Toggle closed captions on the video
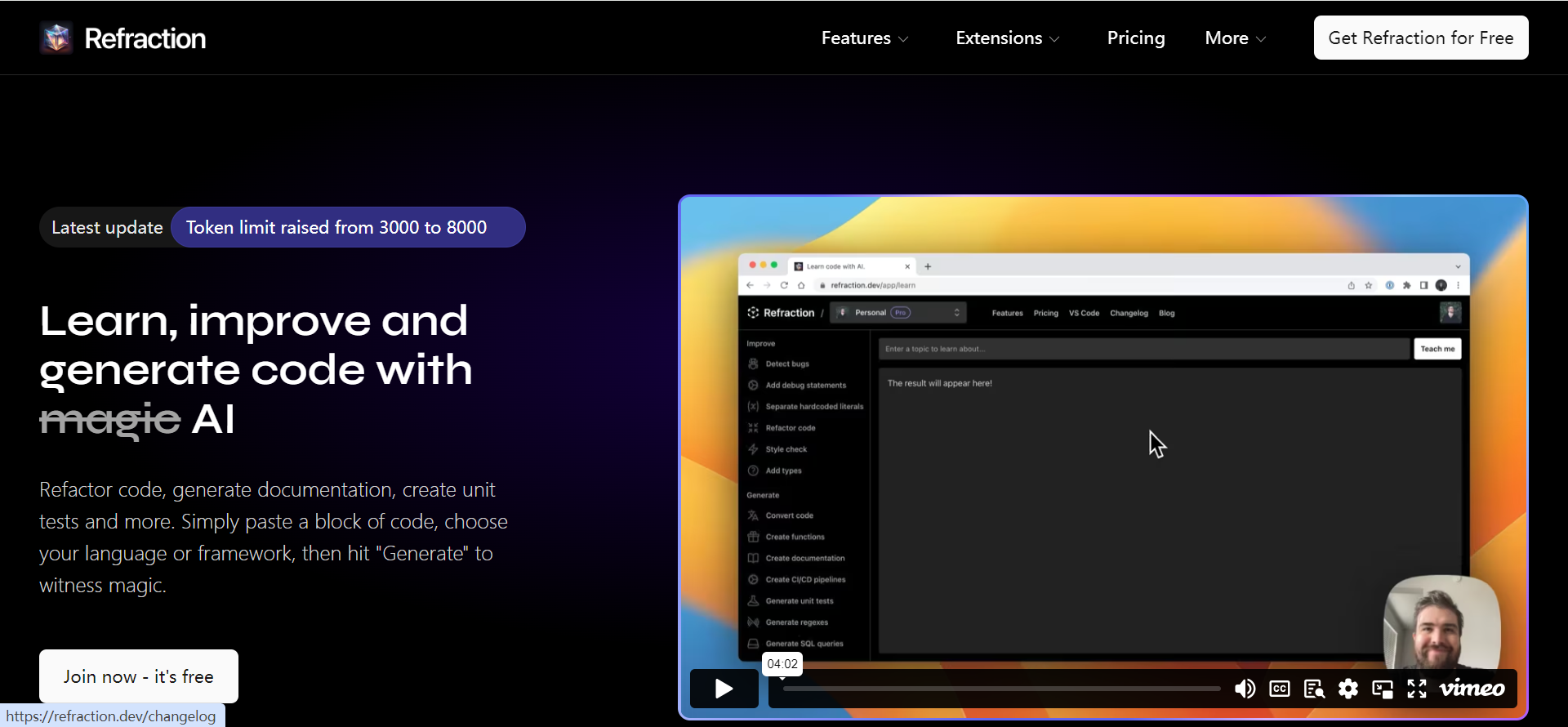Screen dimensions: 1568x727 1280,689
